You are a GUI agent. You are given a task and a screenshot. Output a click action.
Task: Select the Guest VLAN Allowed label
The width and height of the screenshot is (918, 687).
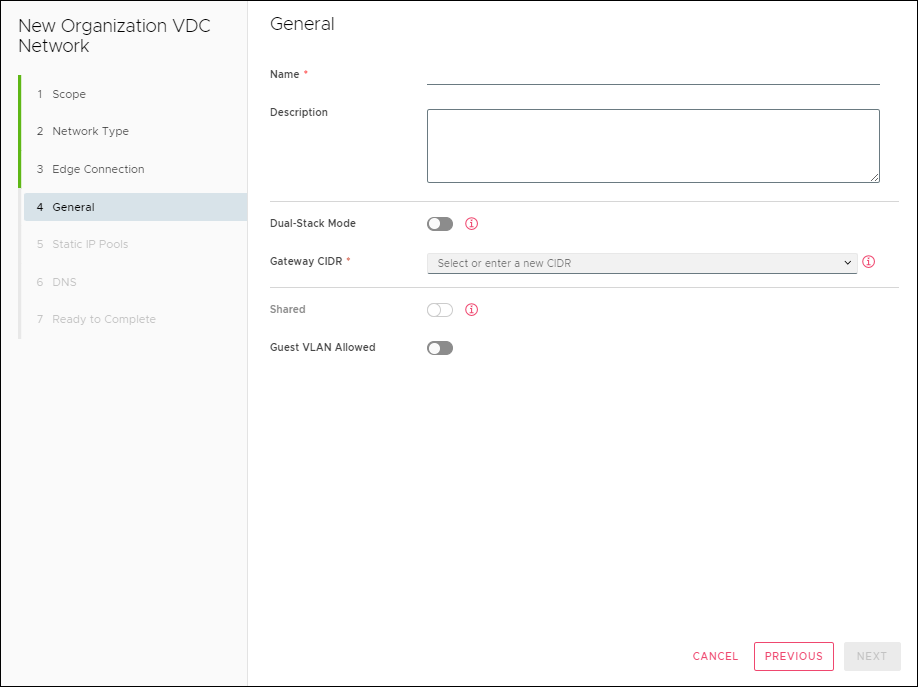point(323,347)
